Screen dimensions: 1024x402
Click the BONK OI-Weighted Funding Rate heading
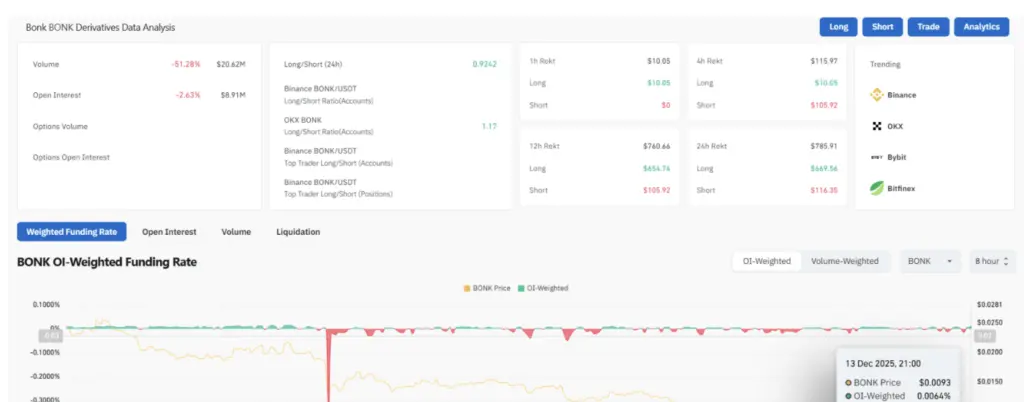pos(107,262)
